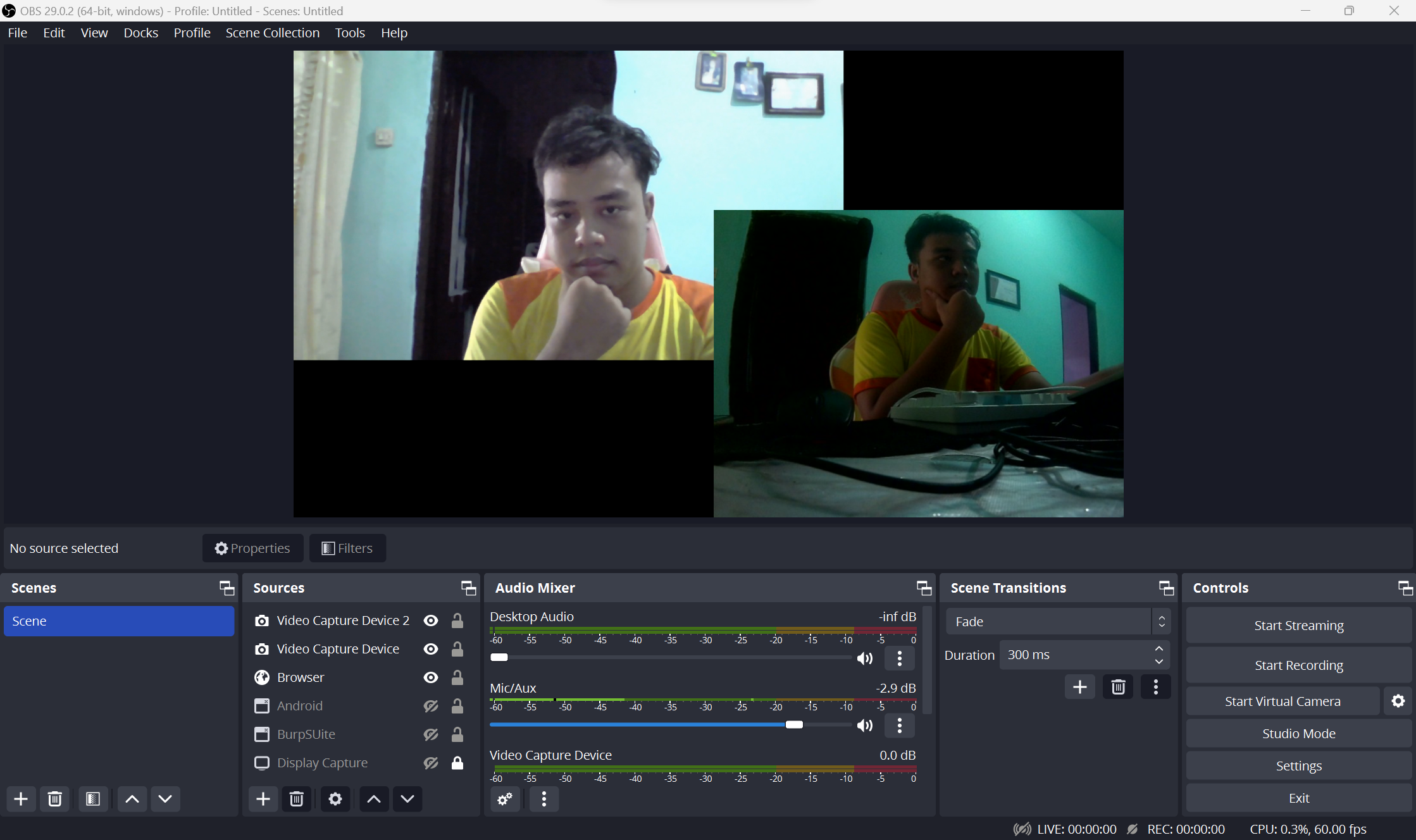This screenshot has width=1416, height=840.
Task: Hide Video Capture Device source eye icon
Action: coord(431,649)
